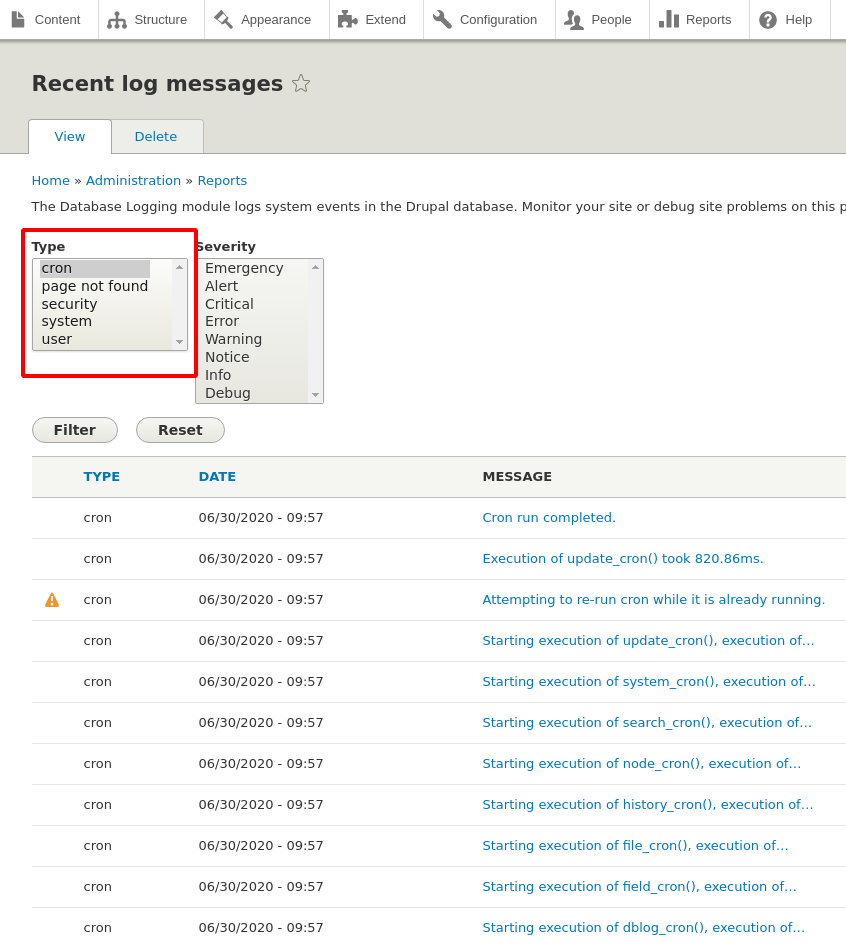Select the View tab
The image size is (846, 947).
pyautogui.click(x=69, y=136)
